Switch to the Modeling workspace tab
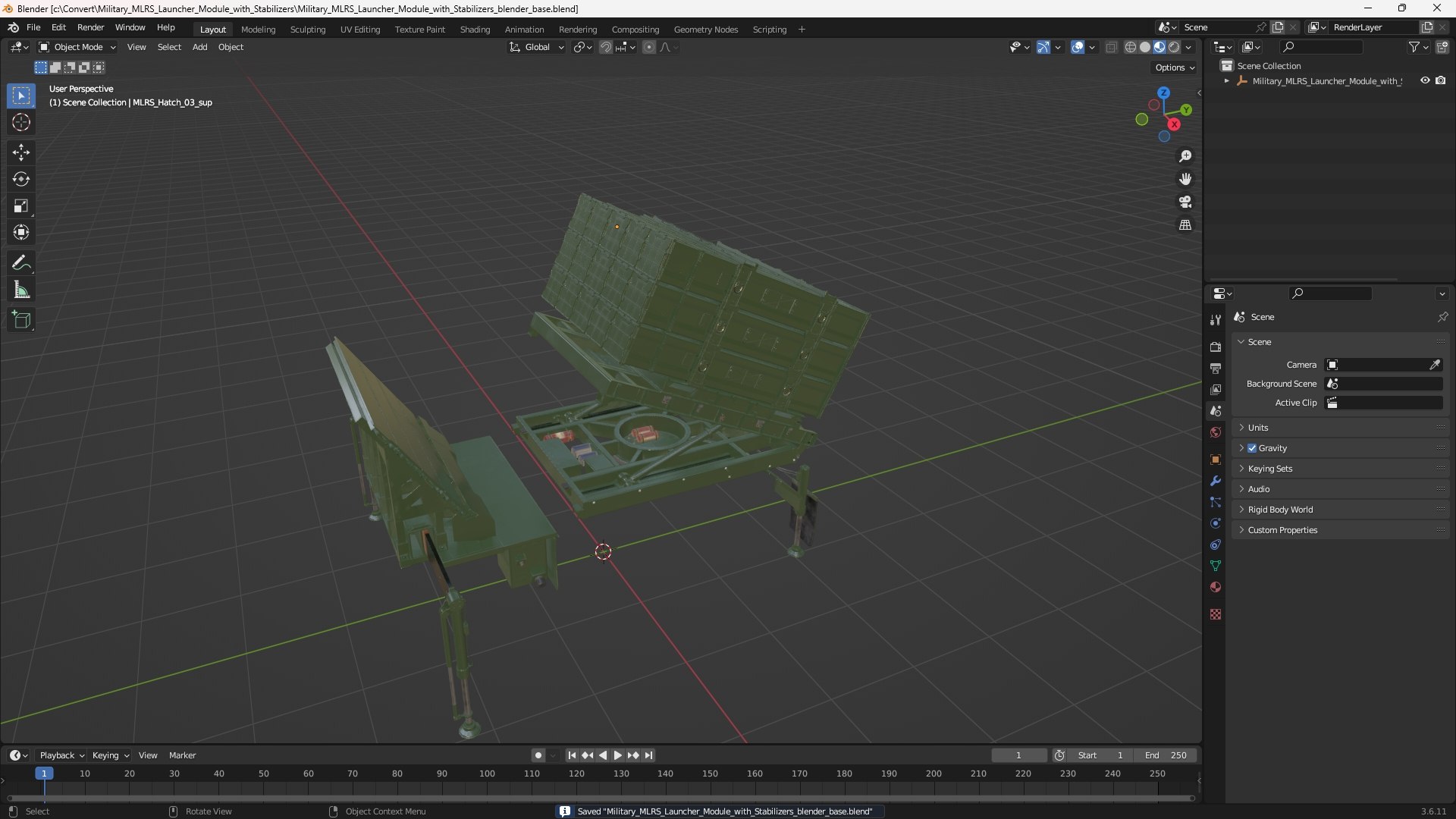Screen dimensions: 1456x819 pos(258,30)
